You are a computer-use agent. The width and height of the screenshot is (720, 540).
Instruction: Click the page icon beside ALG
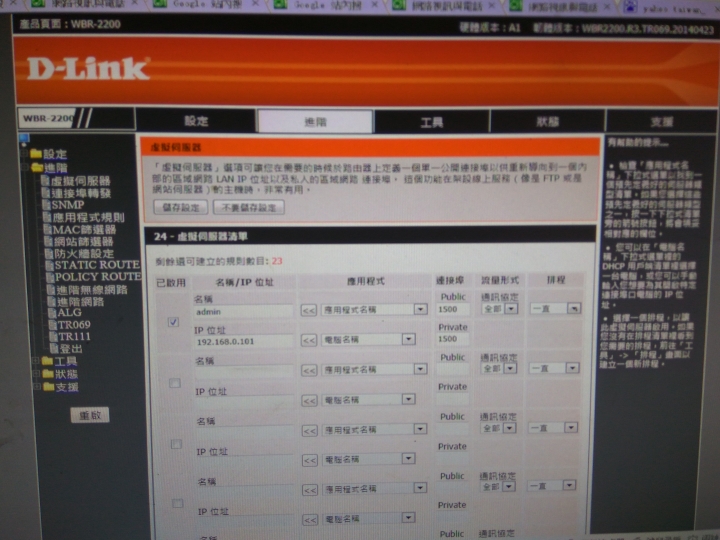(x=52, y=313)
